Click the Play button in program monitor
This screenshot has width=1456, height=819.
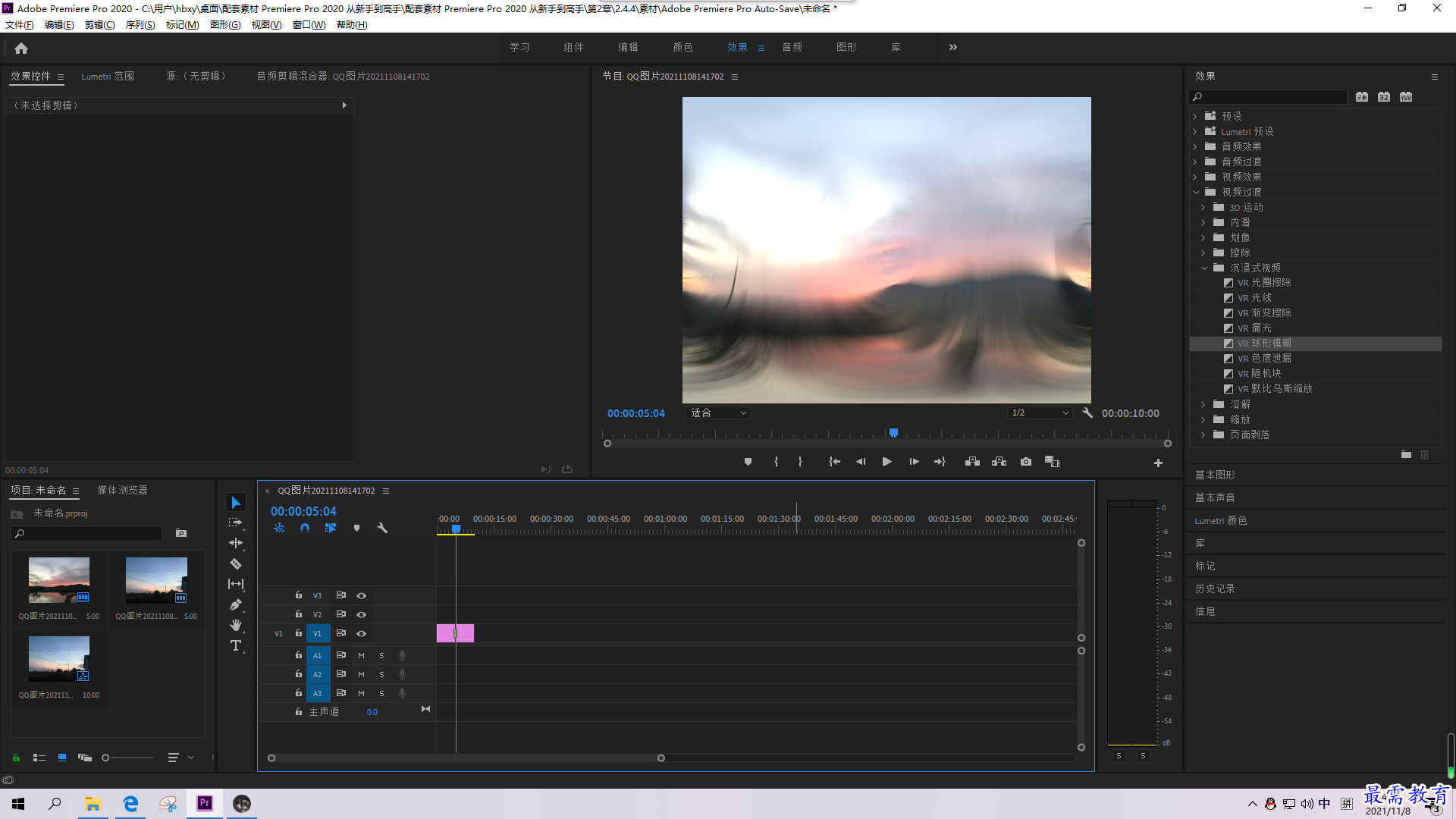[x=886, y=462]
